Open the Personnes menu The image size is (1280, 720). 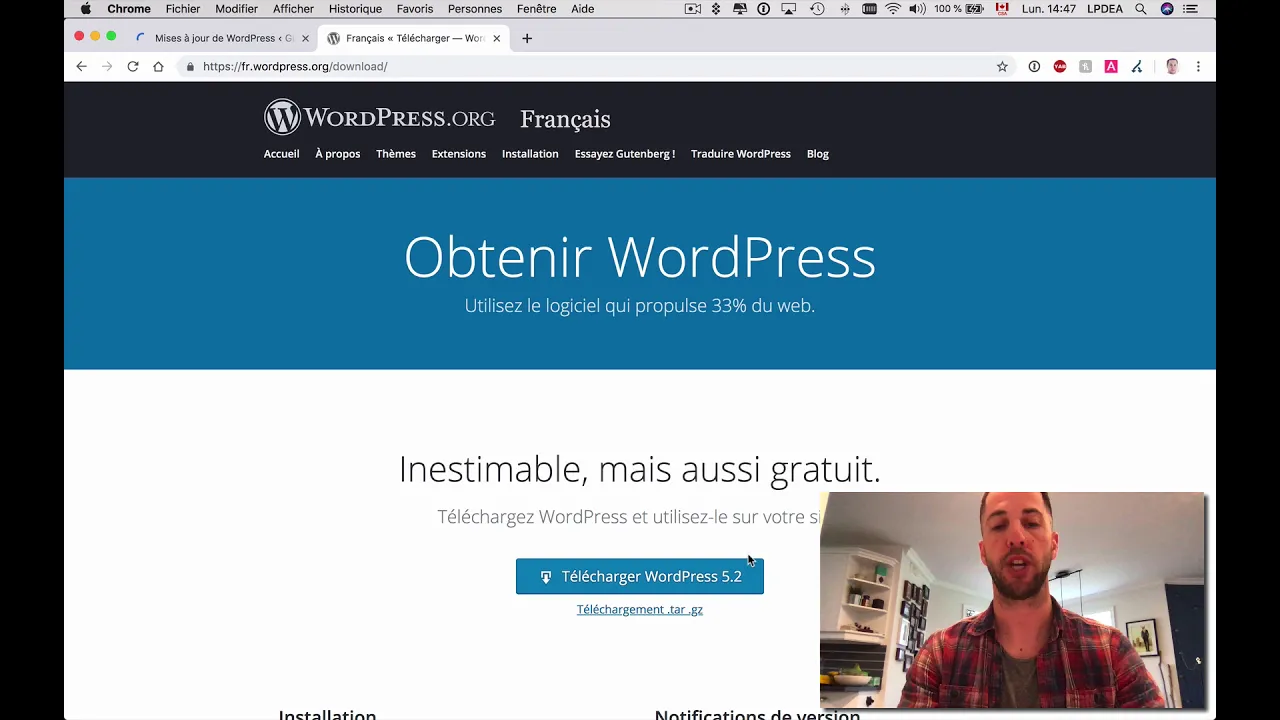click(x=475, y=9)
